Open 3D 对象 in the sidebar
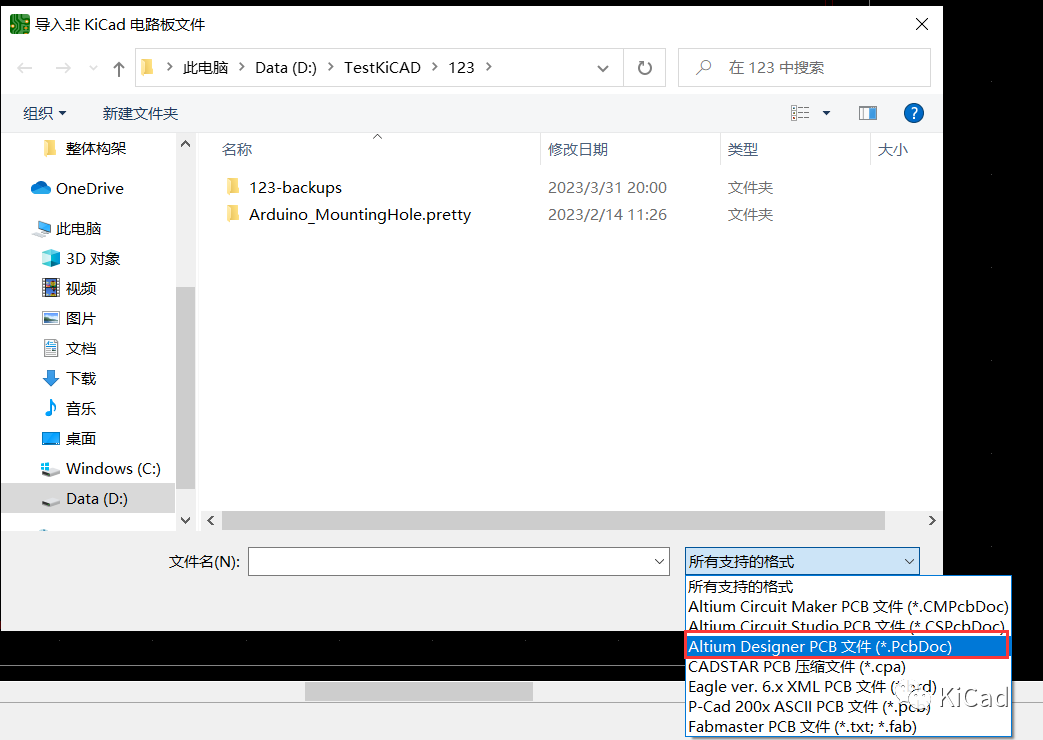1043x740 pixels. (x=92, y=259)
